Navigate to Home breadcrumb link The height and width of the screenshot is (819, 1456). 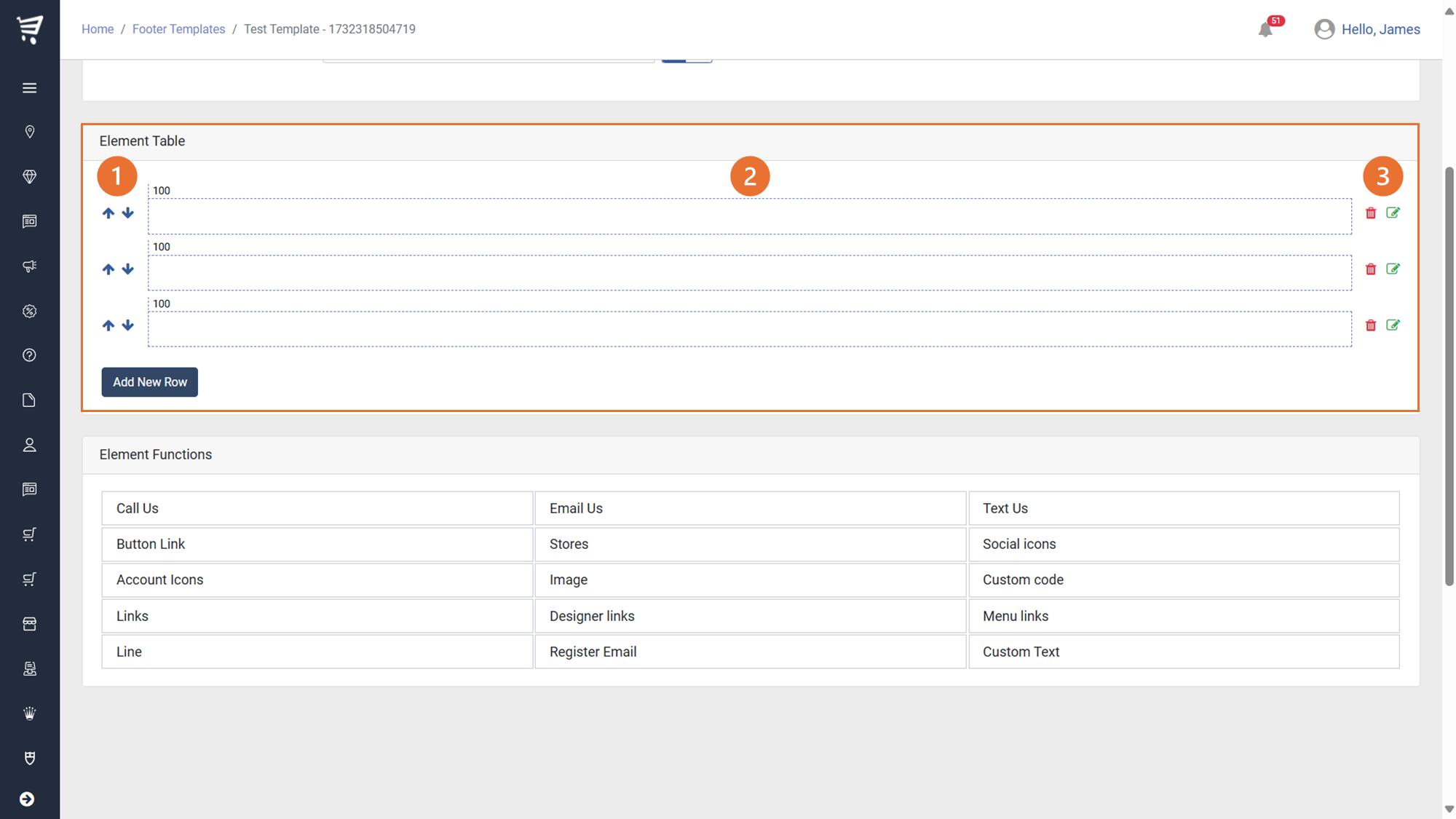pyautogui.click(x=98, y=29)
